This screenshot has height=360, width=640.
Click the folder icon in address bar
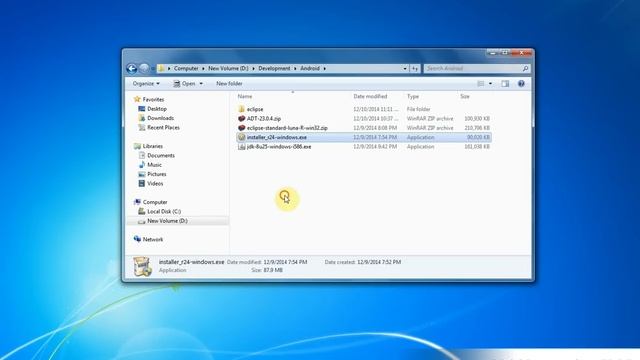point(161,69)
